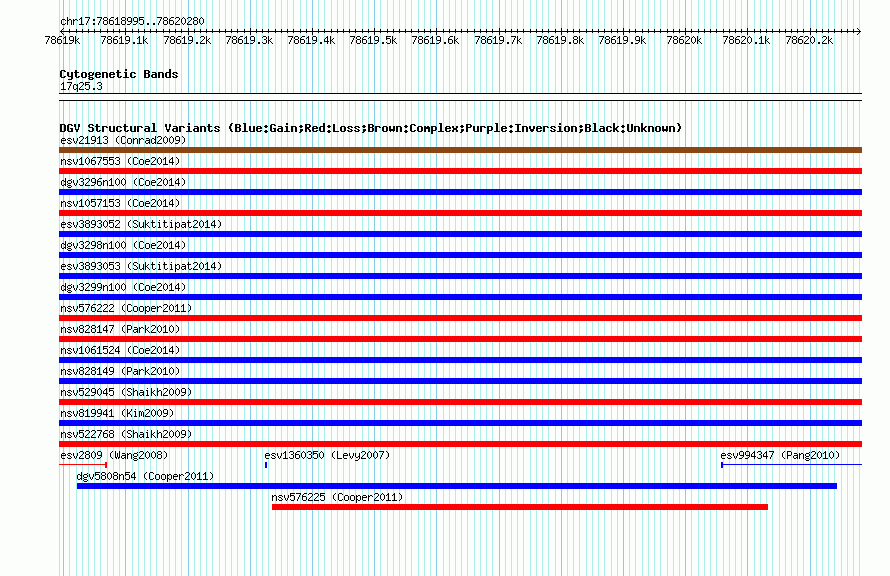Click the red nsv1057153 loss bar
The image size is (890, 576).
tap(460, 213)
